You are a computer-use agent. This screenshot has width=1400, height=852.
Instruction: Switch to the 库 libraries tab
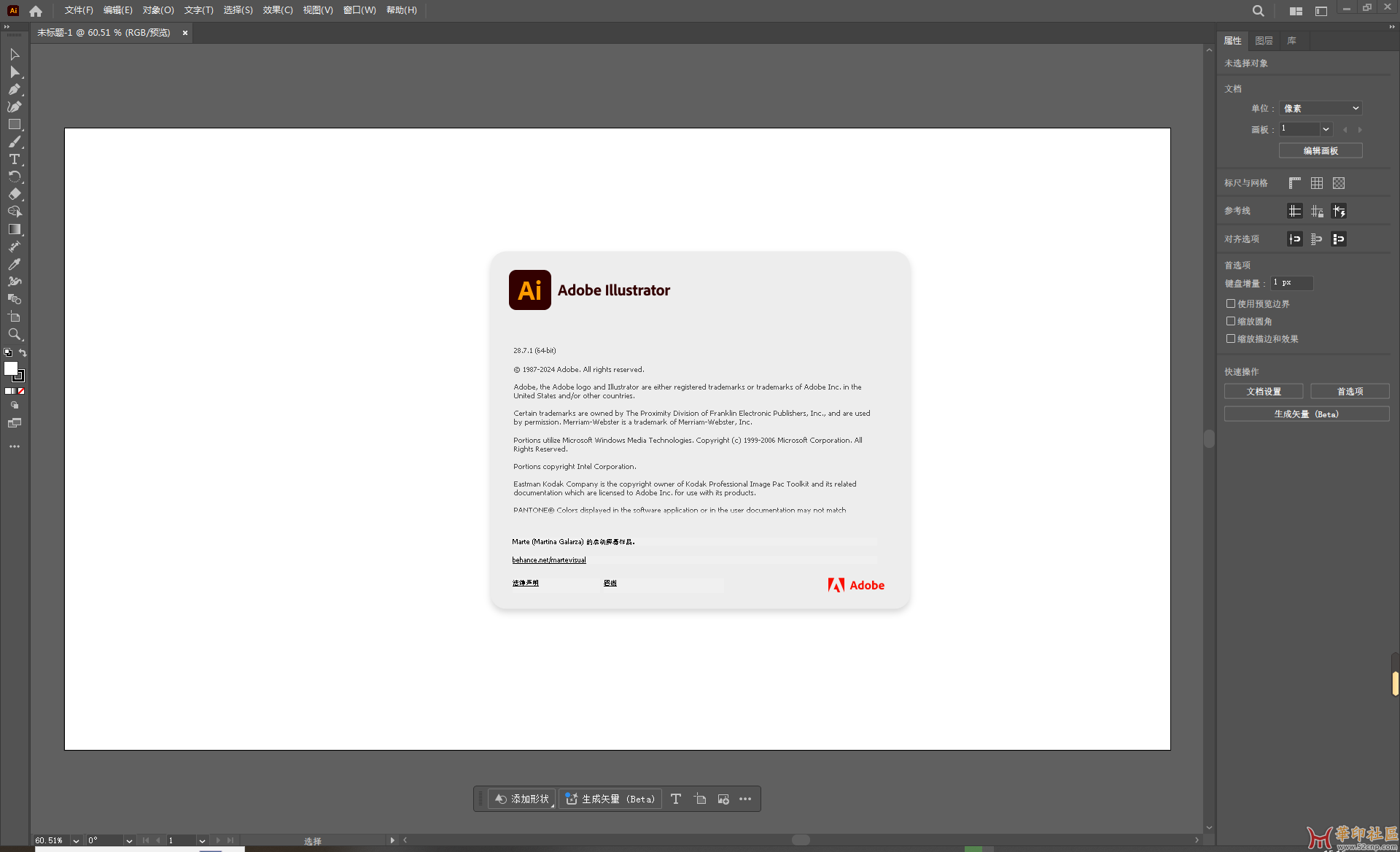(1291, 41)
